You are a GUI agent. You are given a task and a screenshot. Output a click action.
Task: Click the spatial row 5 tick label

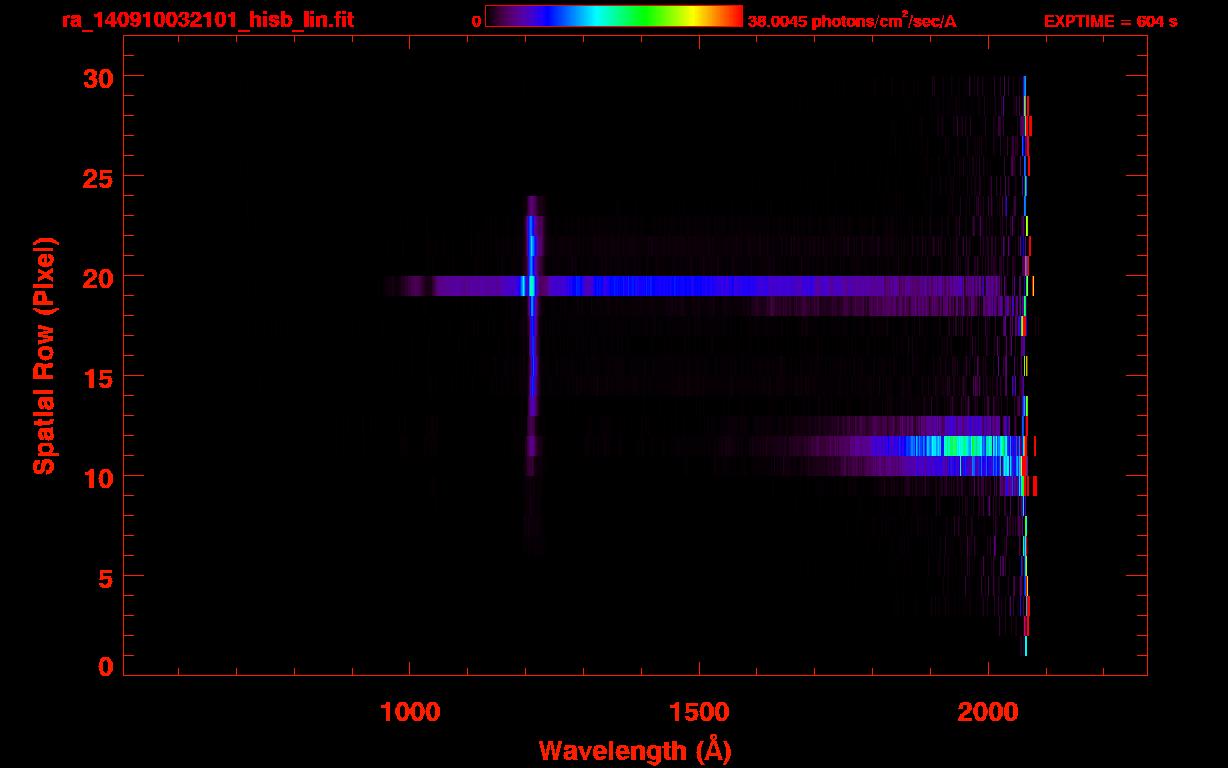(x=106, y=577)
